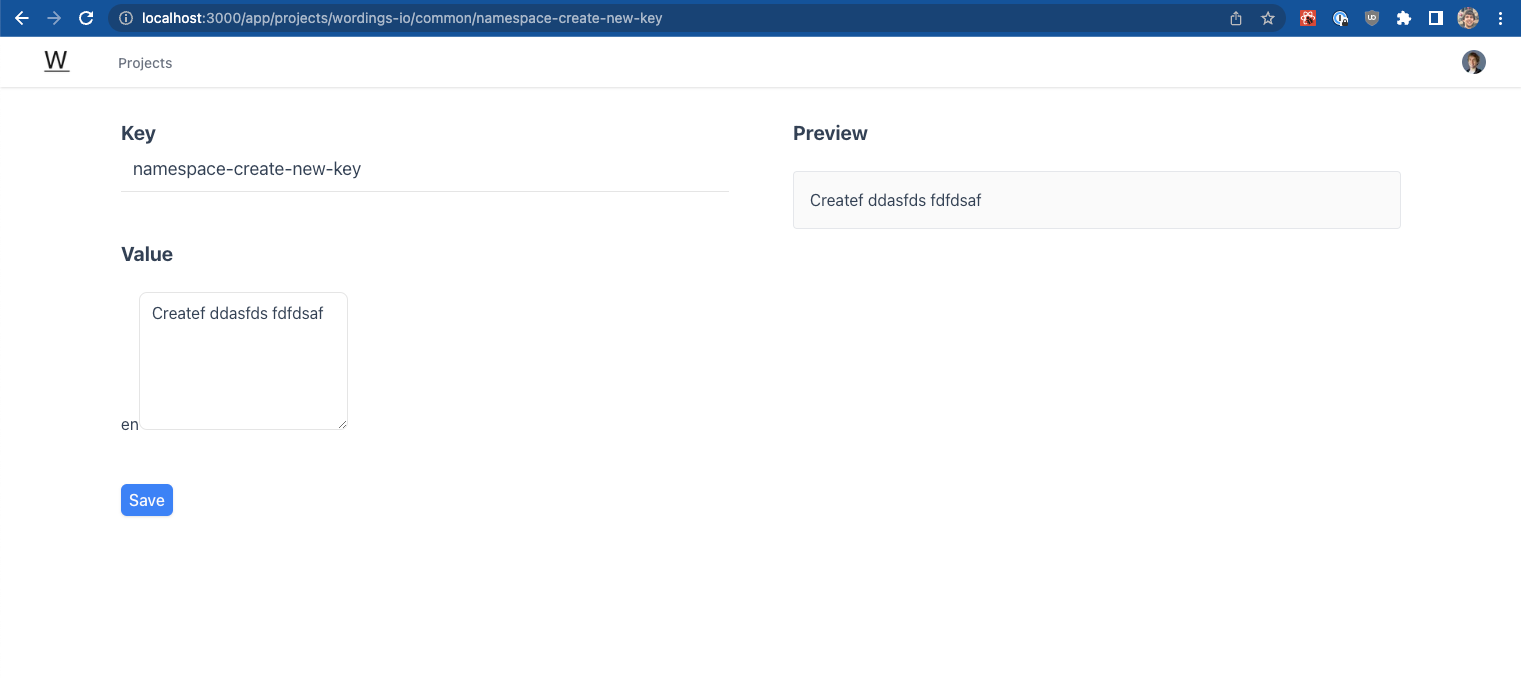1521x678 pixels.
Task: Click the Preview heading
Action: tap(830, 133)
